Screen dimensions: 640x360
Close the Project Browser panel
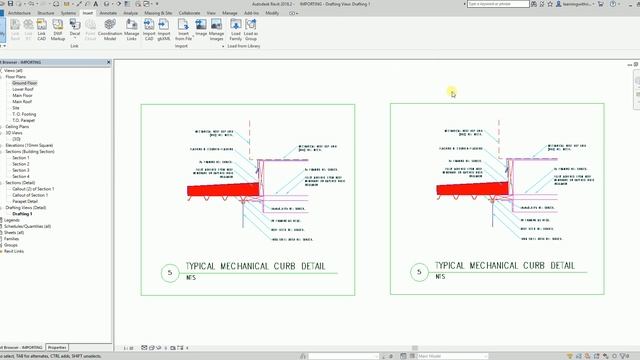pos(109,62)
